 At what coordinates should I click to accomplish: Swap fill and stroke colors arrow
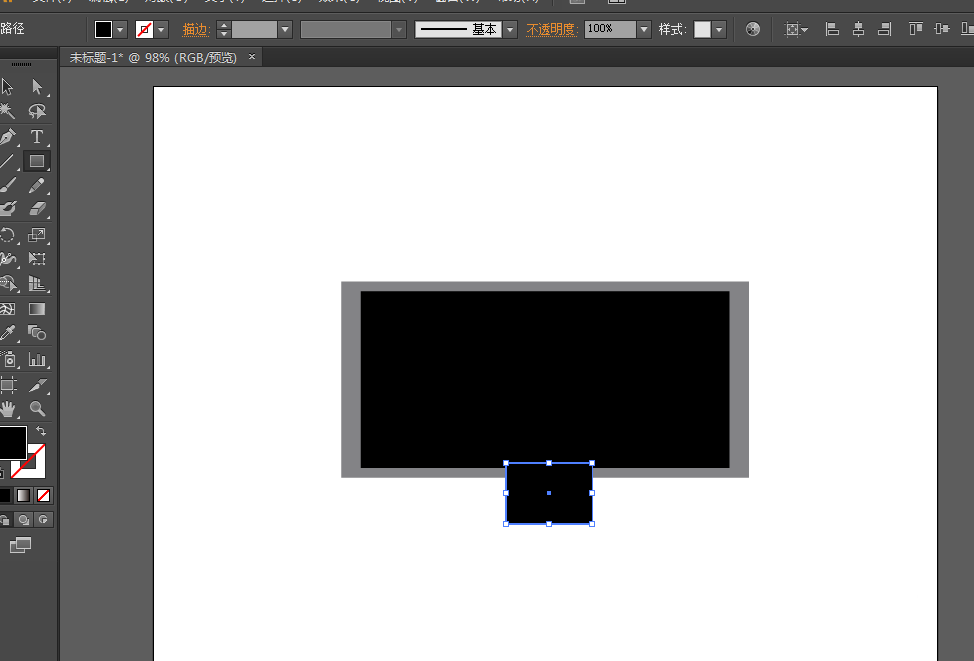point(41,431)
